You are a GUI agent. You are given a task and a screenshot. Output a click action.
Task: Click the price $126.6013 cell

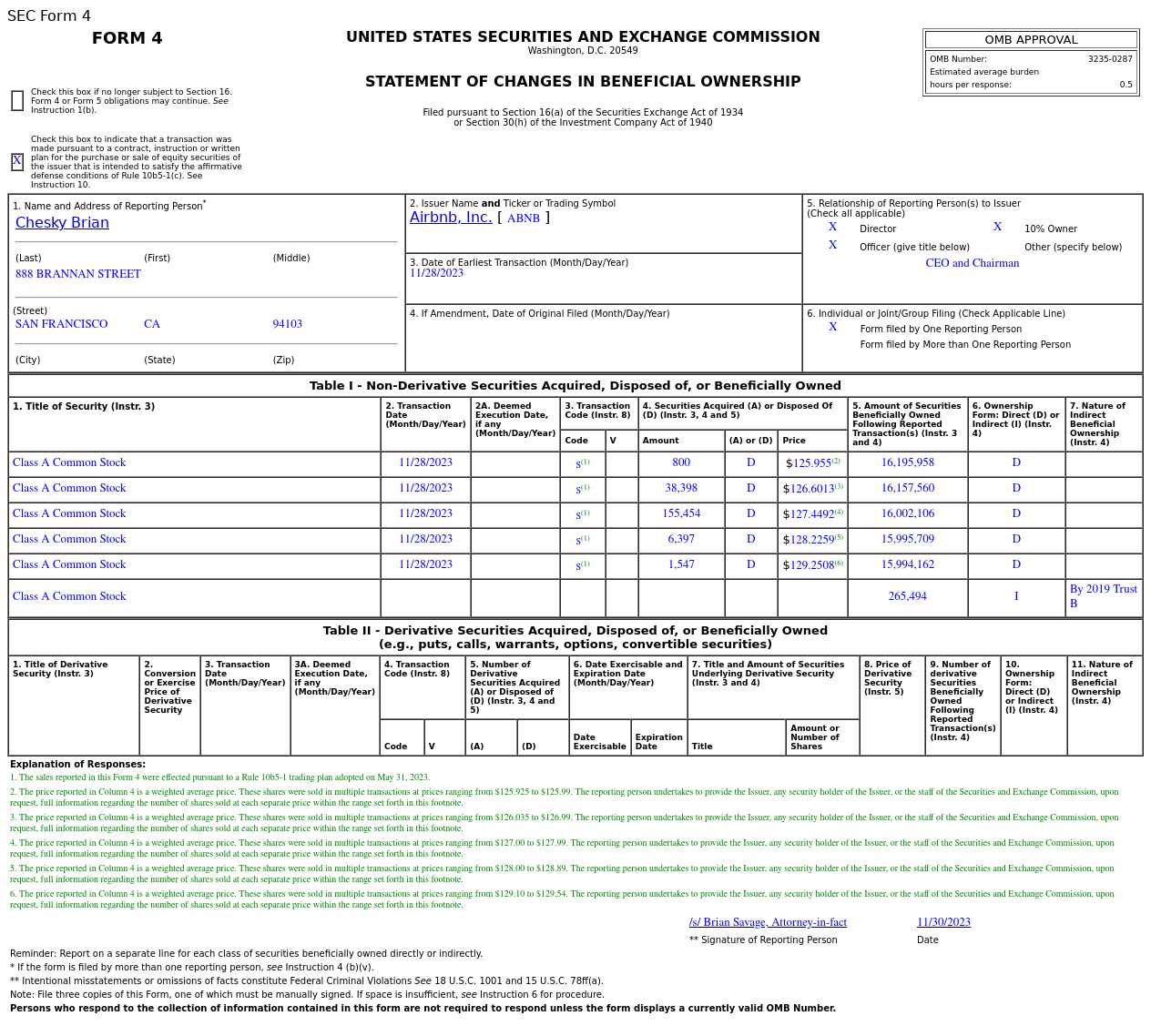813,489
